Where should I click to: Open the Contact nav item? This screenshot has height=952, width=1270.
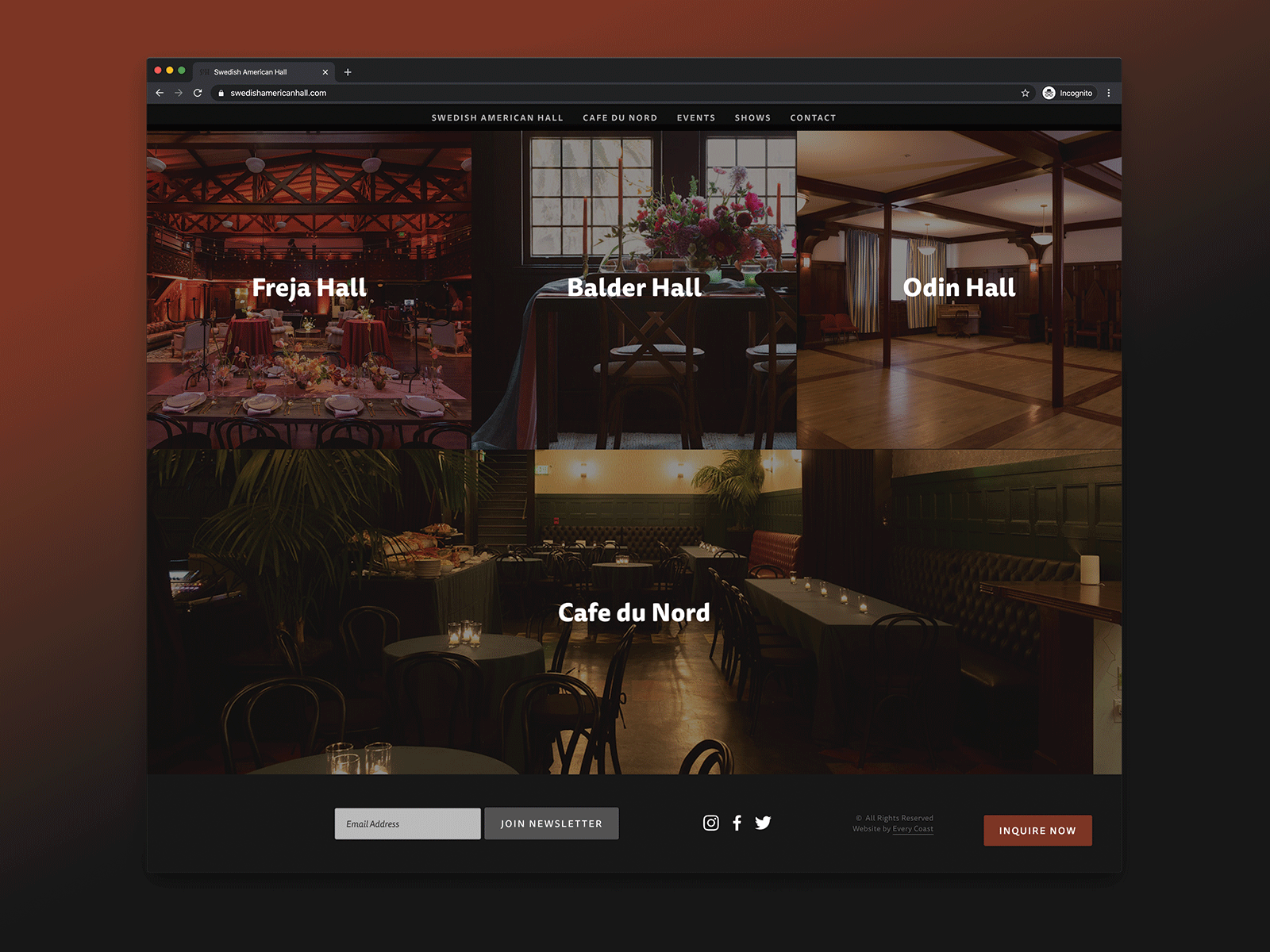(x=813, y=118)
